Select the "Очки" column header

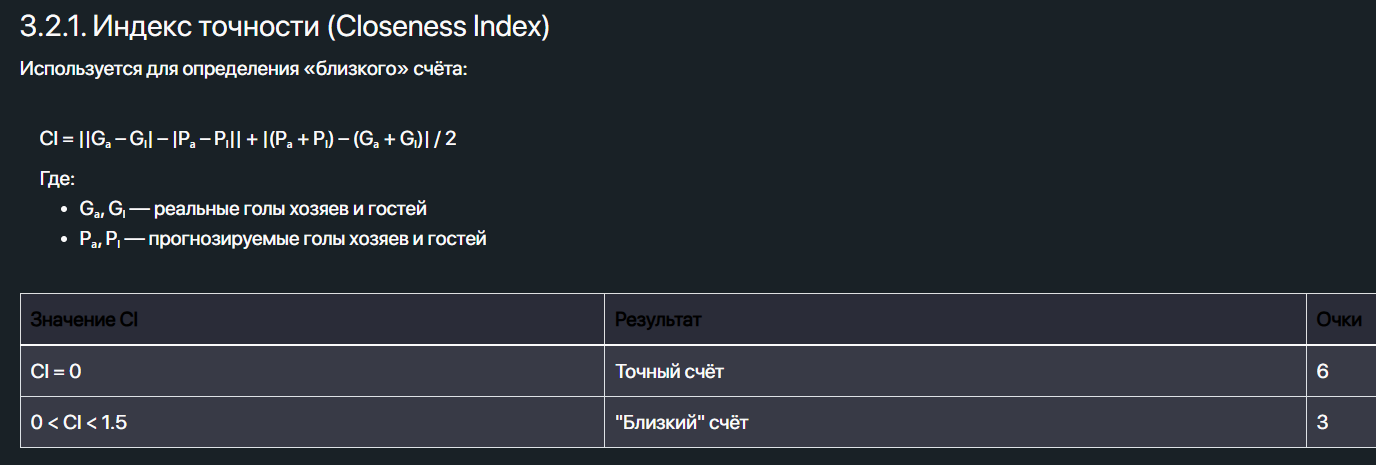coord(1339,320)
